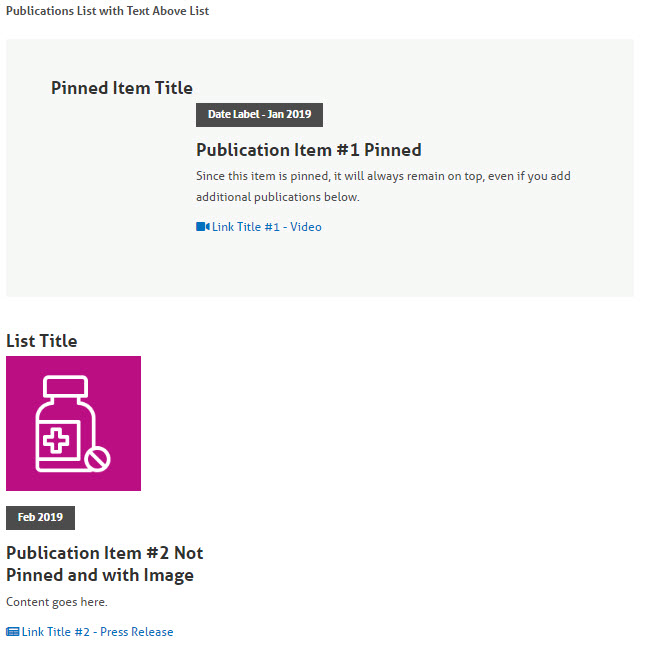Click the 'Since this item is pinned' description text

click(383, 176)
